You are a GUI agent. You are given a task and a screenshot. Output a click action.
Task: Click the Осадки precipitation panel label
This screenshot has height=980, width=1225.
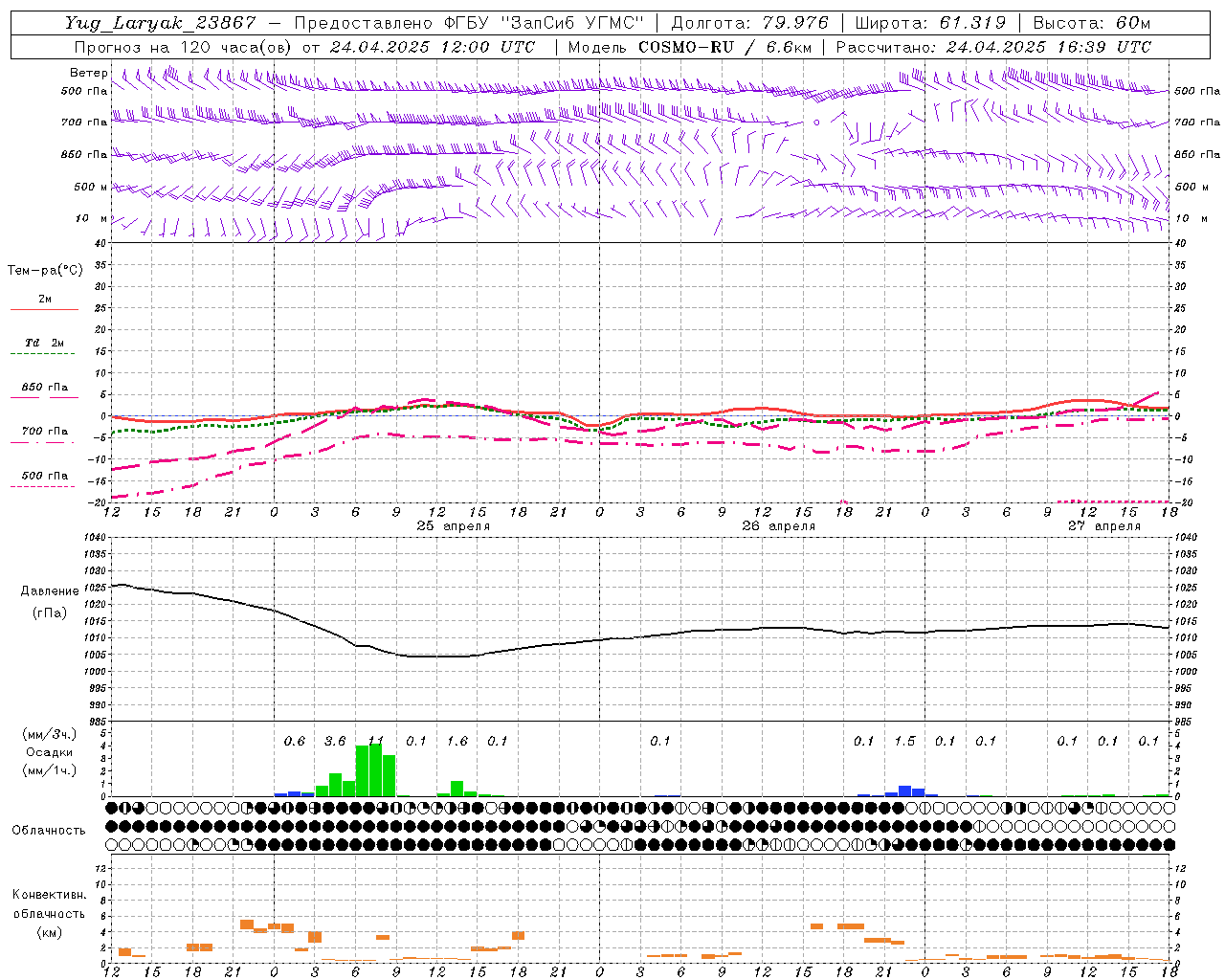49,752
